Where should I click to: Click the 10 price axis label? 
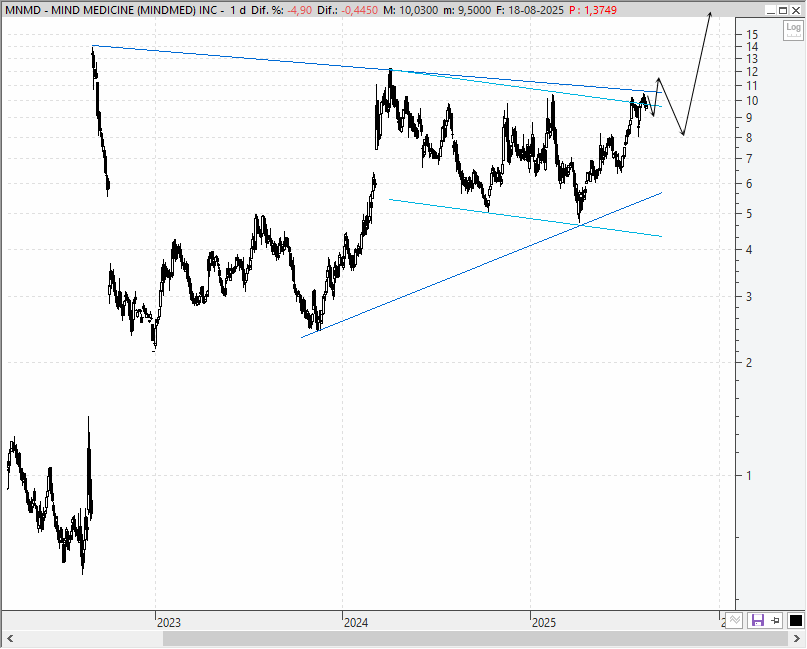pyautogui.click(x=752, y=101)
